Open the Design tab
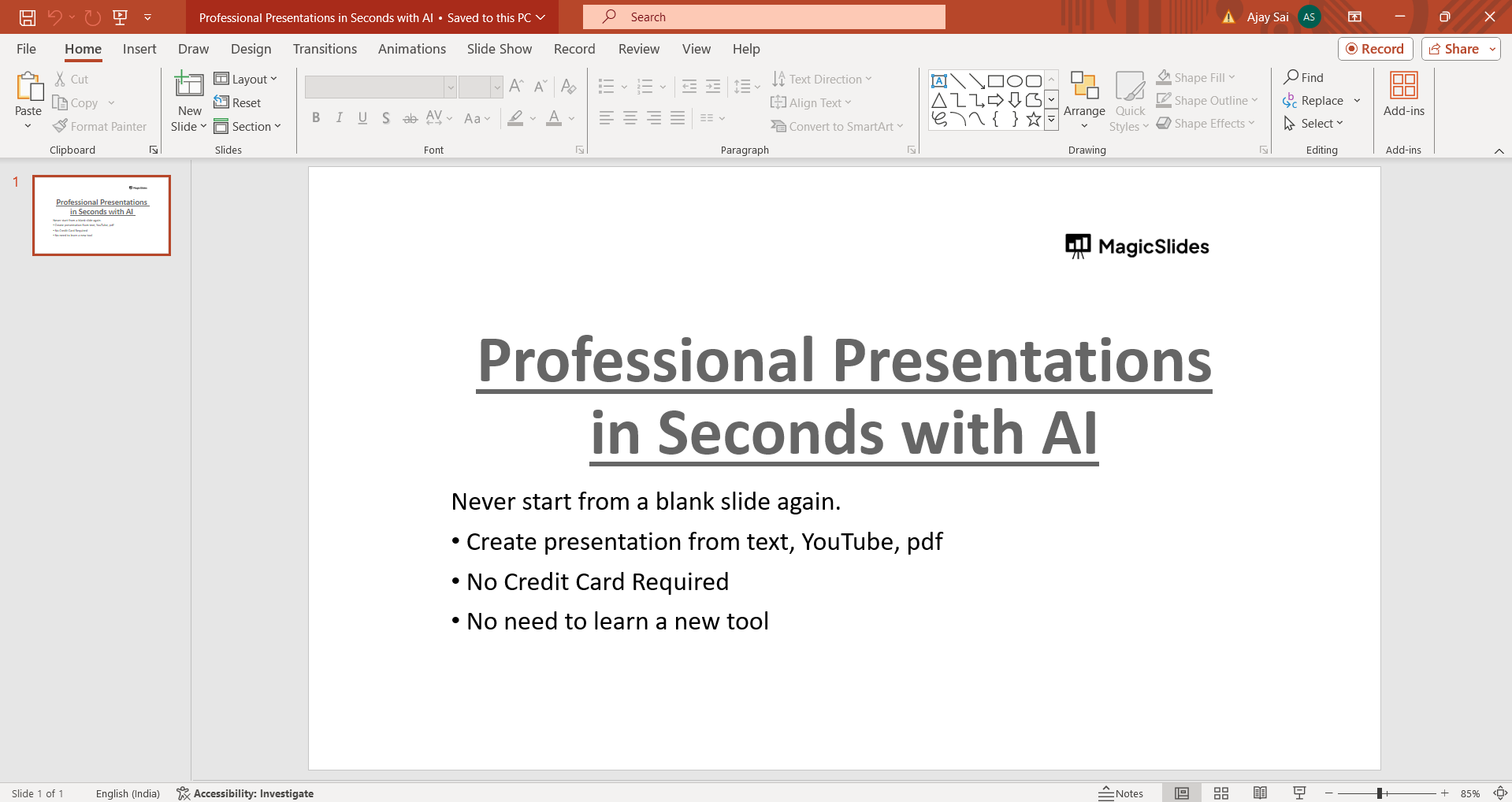Screen dimensions: 1512x802 pyautogui.click(x=251, y=49)
